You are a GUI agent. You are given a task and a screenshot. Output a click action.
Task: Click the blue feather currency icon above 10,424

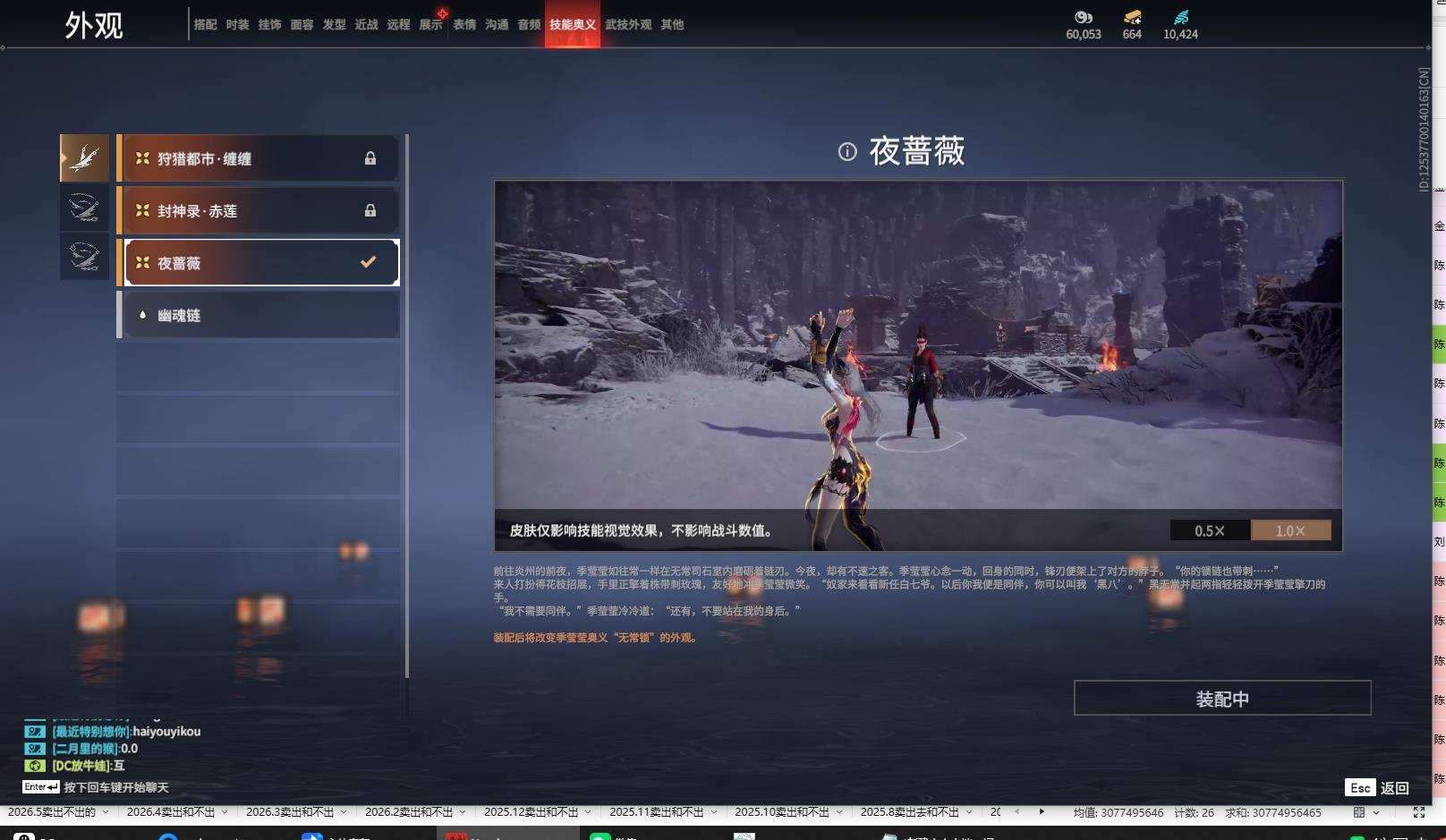tap(1181, 17)
